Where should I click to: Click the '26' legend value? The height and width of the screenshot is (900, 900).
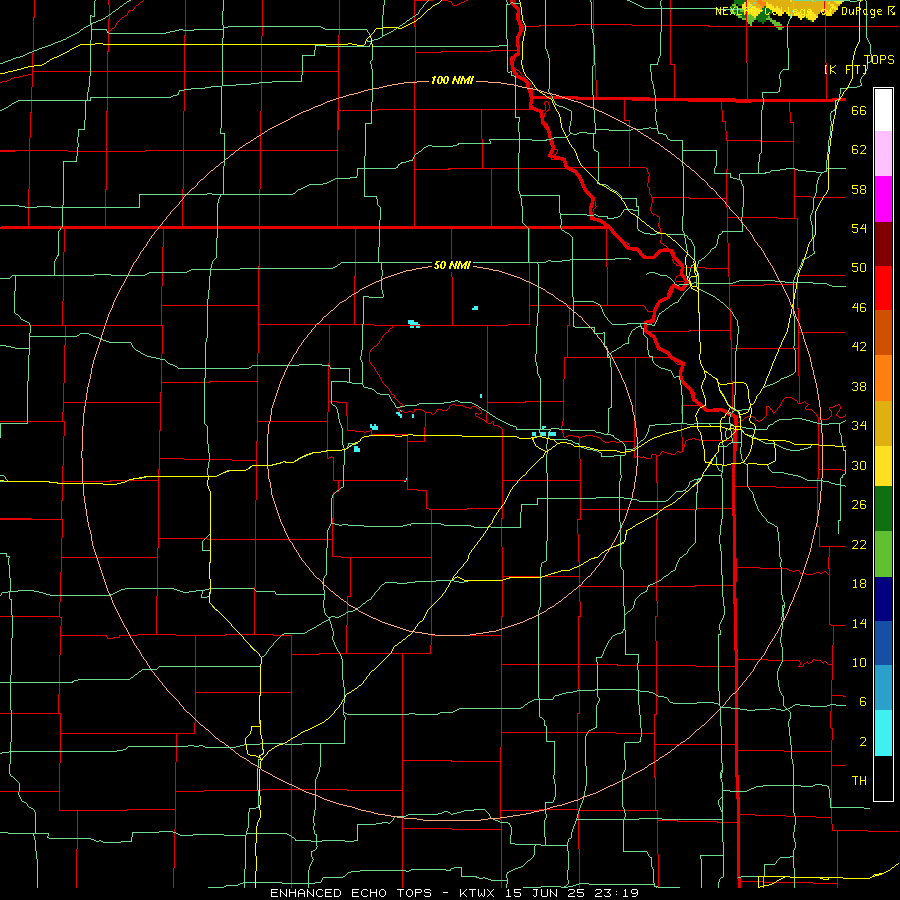(859, 505)
